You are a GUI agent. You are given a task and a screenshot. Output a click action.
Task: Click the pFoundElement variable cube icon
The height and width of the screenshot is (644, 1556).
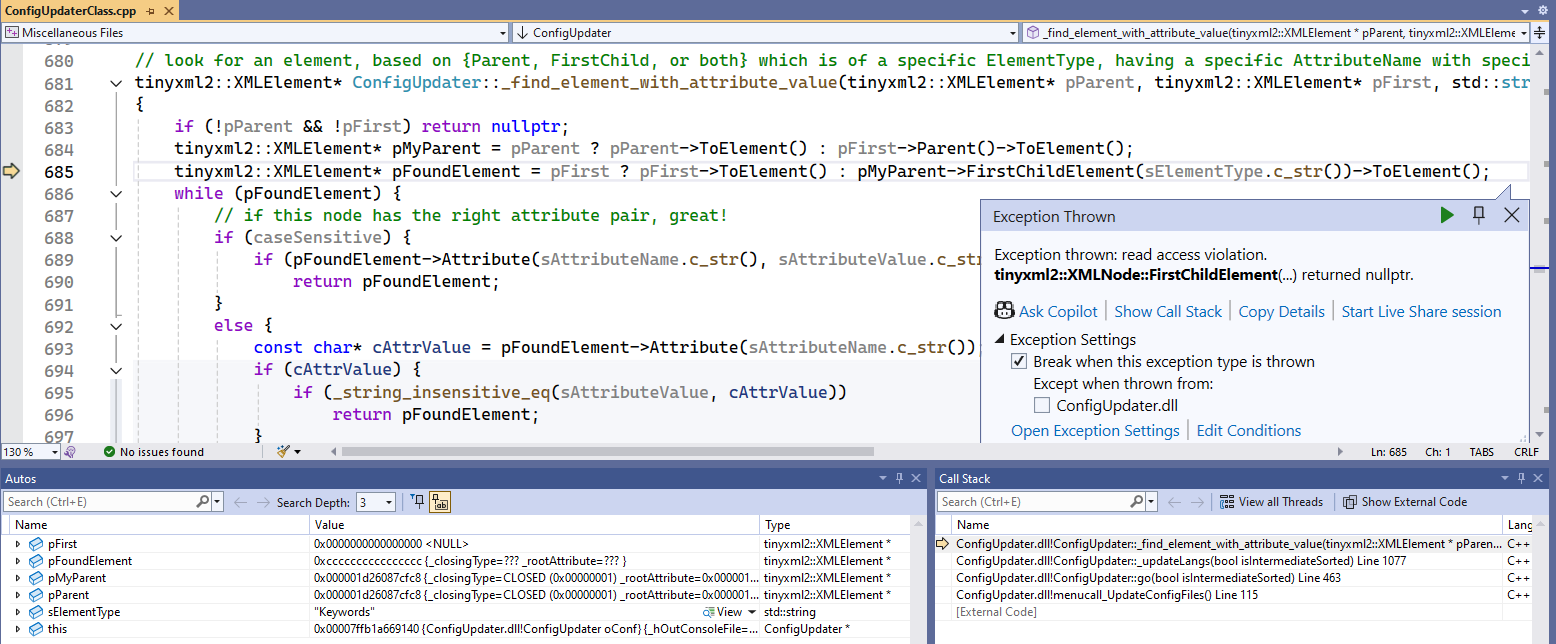[x=36, y=561]
